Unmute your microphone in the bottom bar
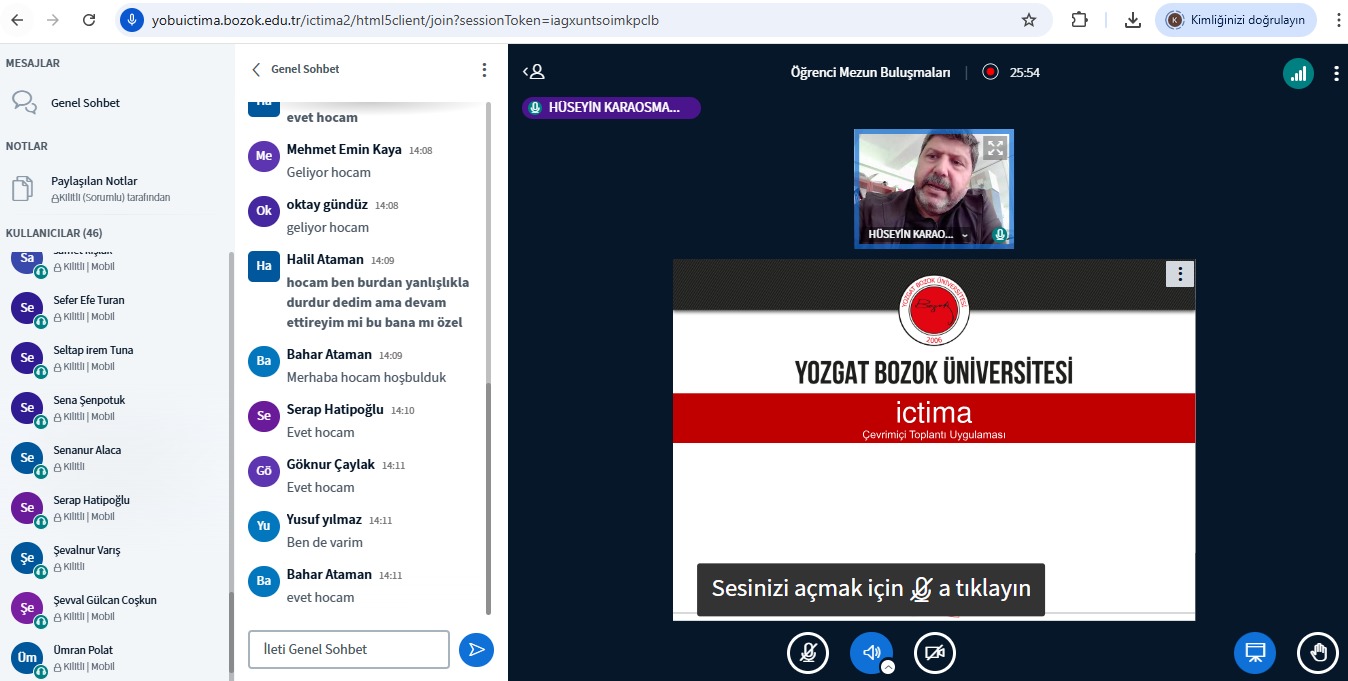 click(808, 653)
